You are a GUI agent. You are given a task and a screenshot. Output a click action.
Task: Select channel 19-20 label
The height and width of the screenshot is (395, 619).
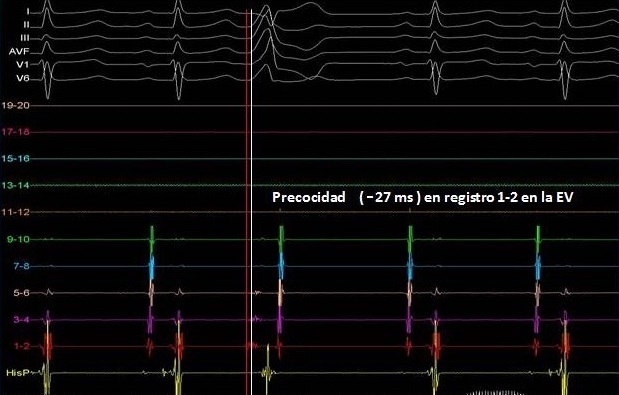(15, 106)
